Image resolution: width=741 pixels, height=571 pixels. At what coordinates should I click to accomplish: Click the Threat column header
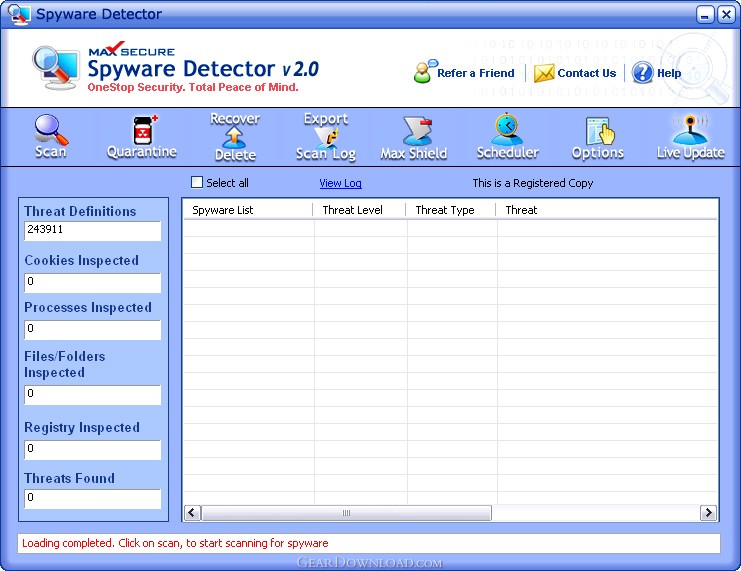coord(607,210)
